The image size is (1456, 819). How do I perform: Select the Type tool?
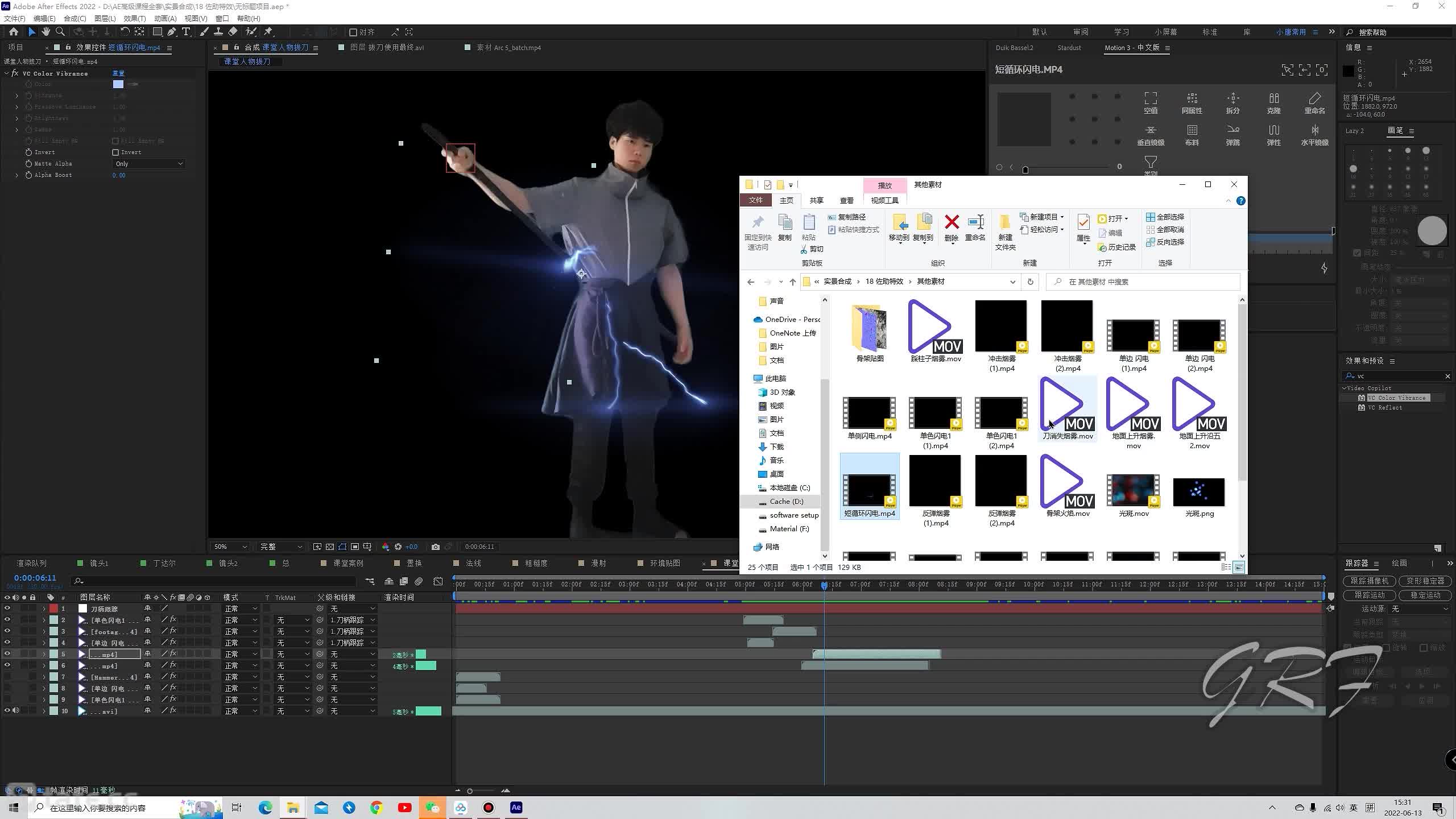tap(186, 32)
